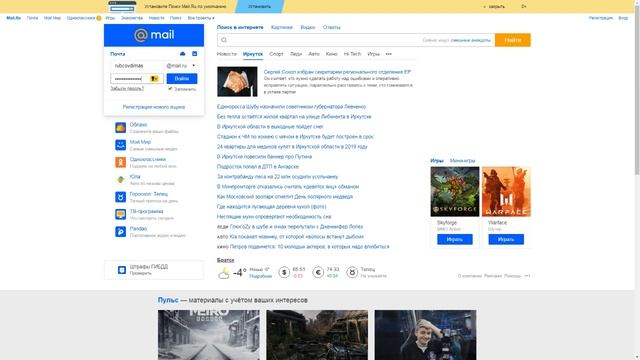Click the Штрафы ГИБДД shield icon
640x360 pixels.
pyautogui.click(x=122, y=270)
